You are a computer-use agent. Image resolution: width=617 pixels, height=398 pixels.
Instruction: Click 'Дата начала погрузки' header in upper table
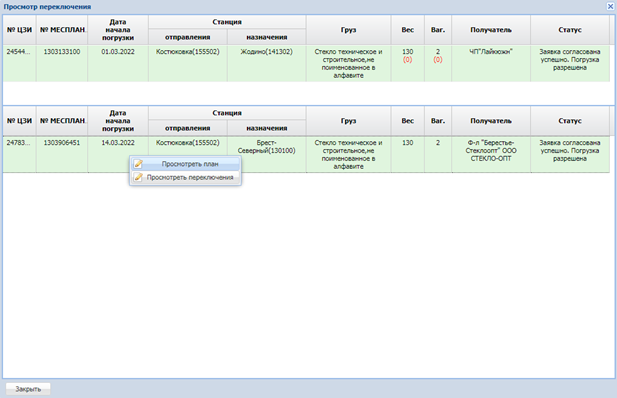[x=118, y=30]
